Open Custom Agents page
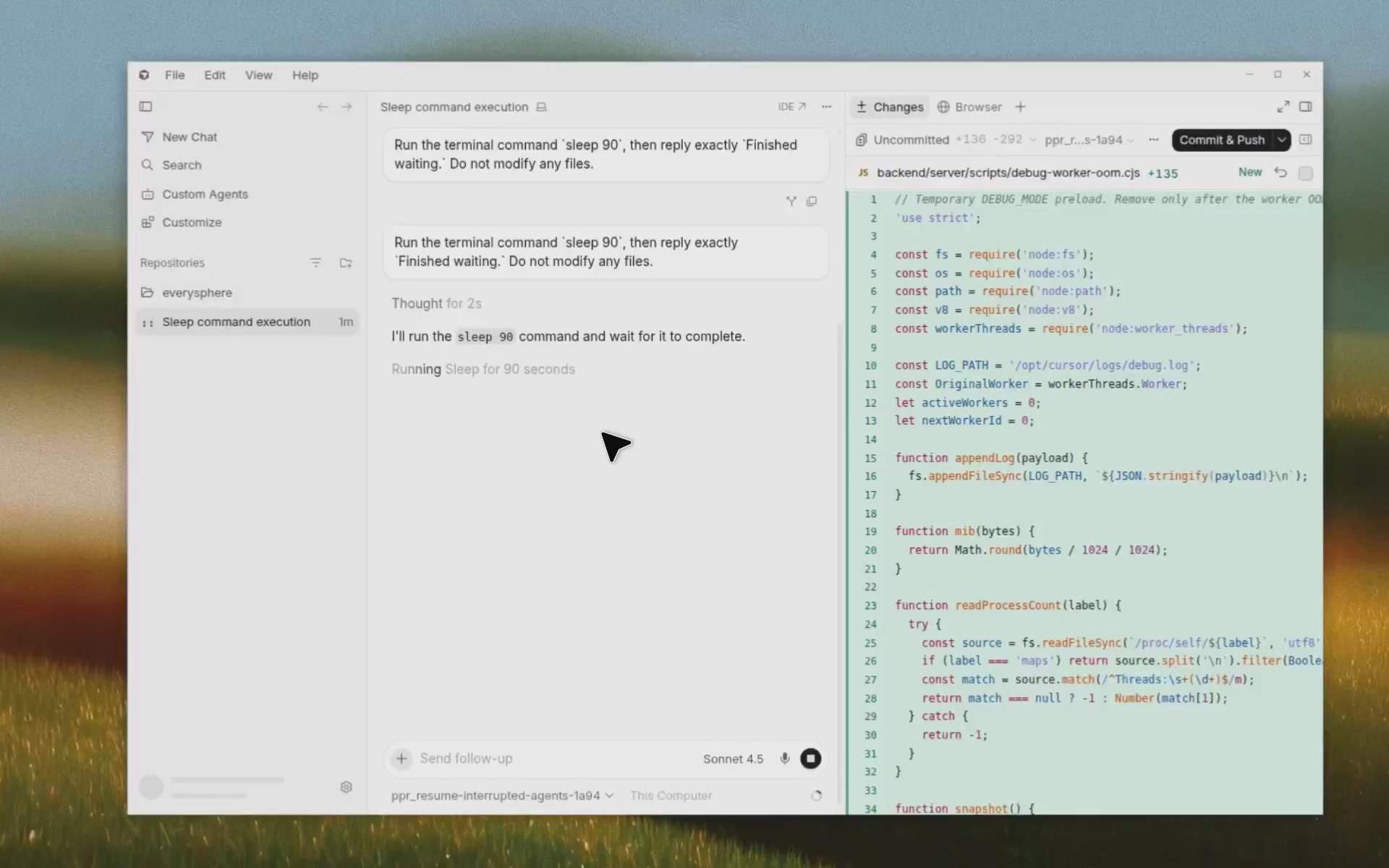Image resolution: width=1389 pixels, height=868 pixels. (247, 194)
